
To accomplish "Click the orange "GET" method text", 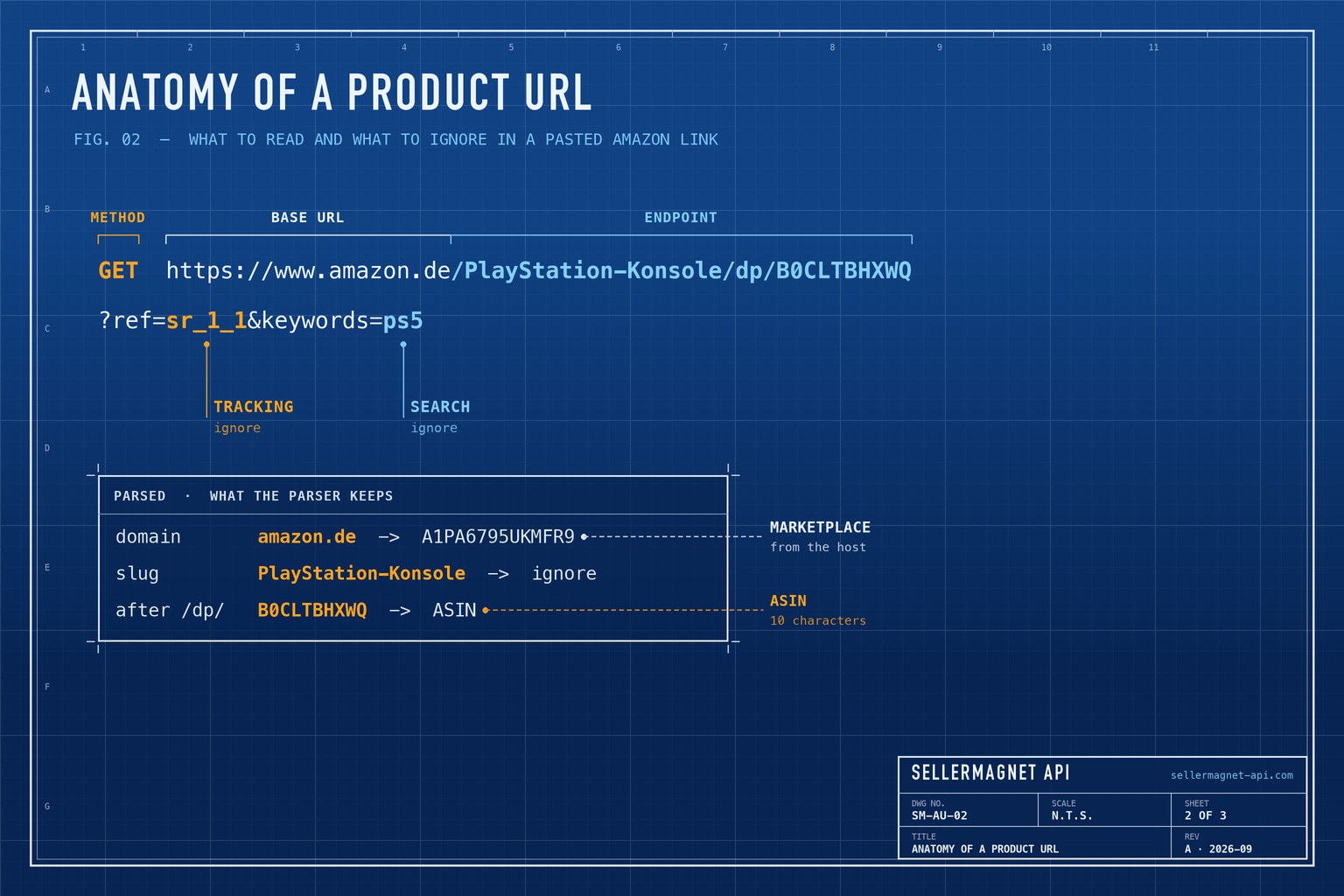I will click(118, 270).
